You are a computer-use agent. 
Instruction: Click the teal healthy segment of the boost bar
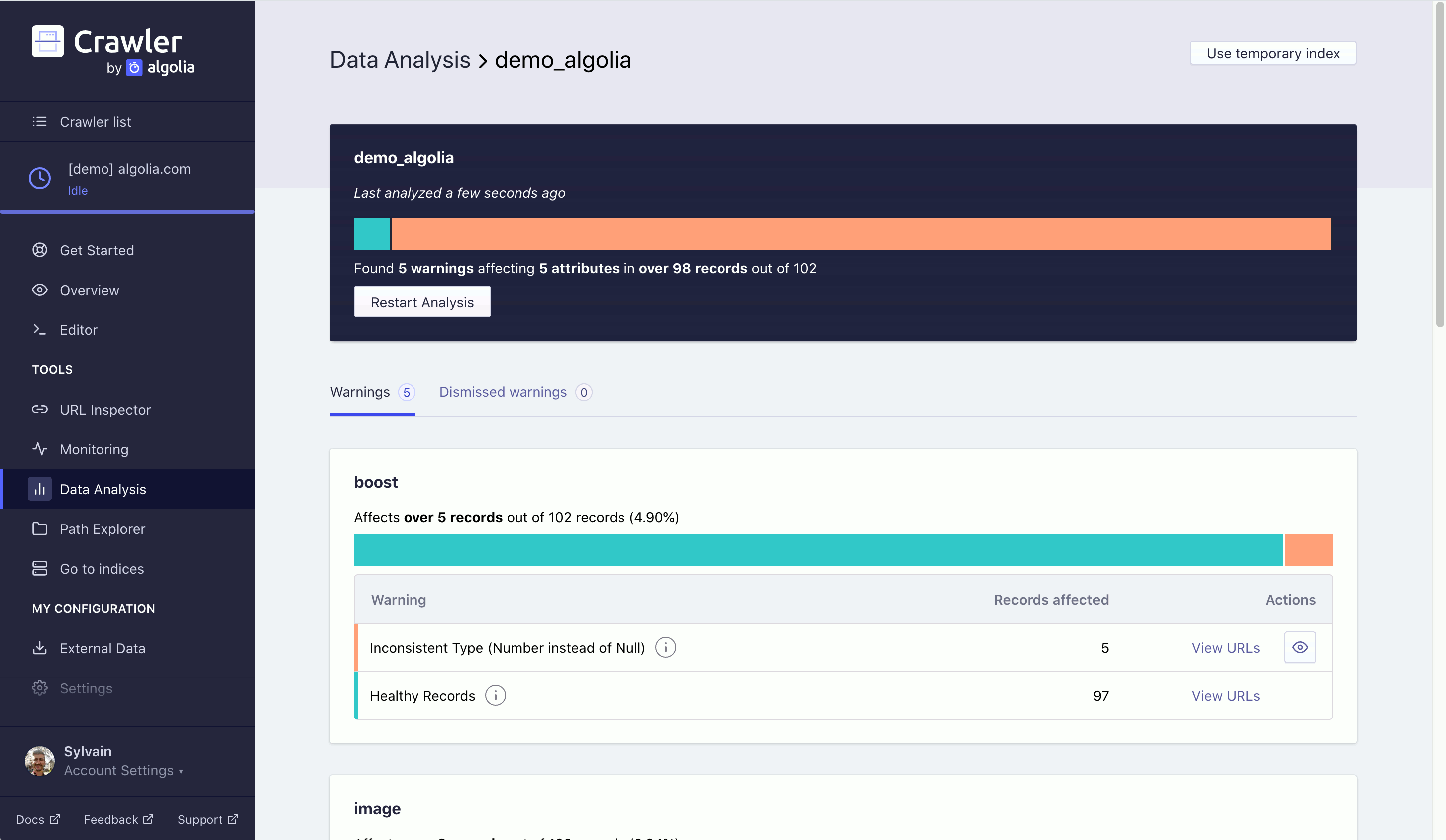(818, 550)
